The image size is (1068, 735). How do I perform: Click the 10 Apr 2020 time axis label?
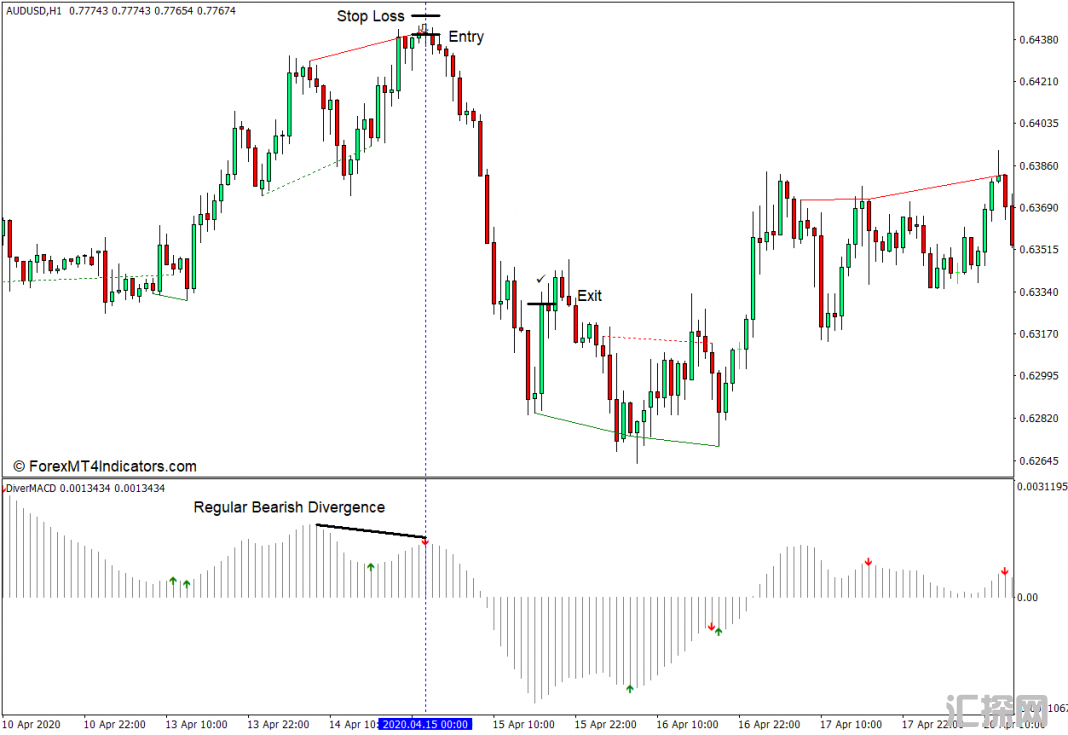(32, 724)
